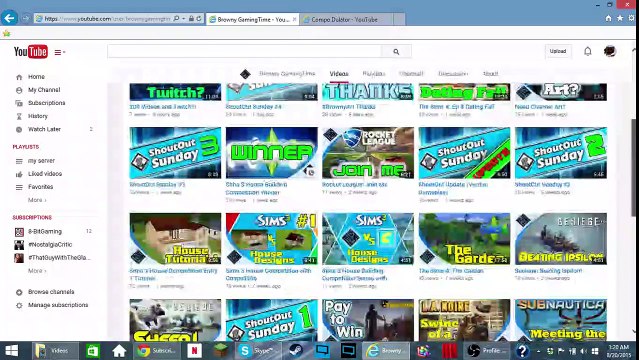
Task: Click the channel avatar diamond icon
Action: click(x=245, y=74)
